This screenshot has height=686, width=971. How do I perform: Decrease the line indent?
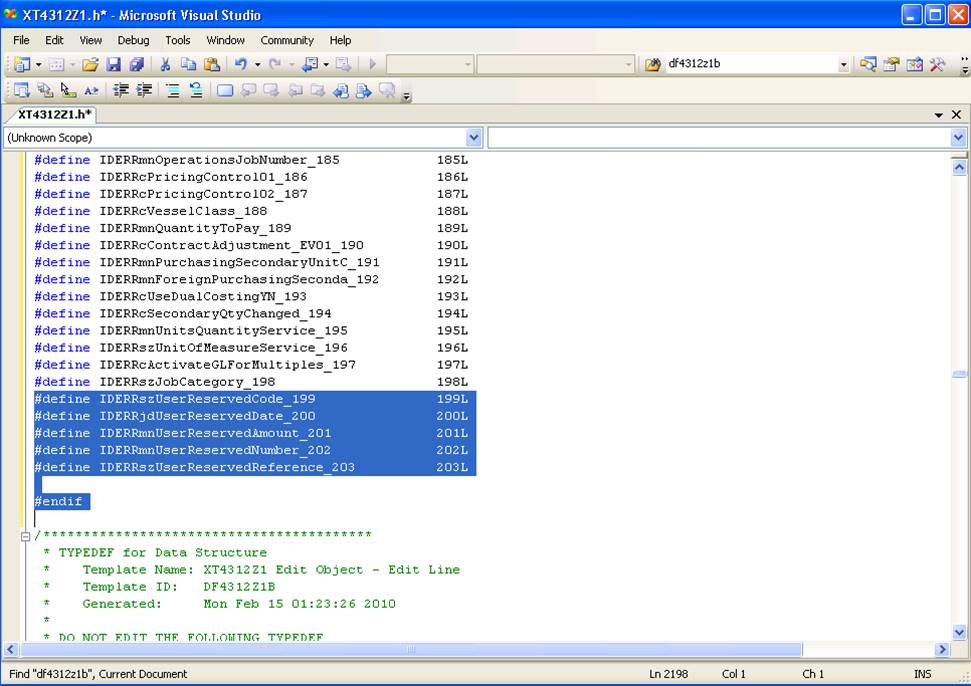point(121,91)
